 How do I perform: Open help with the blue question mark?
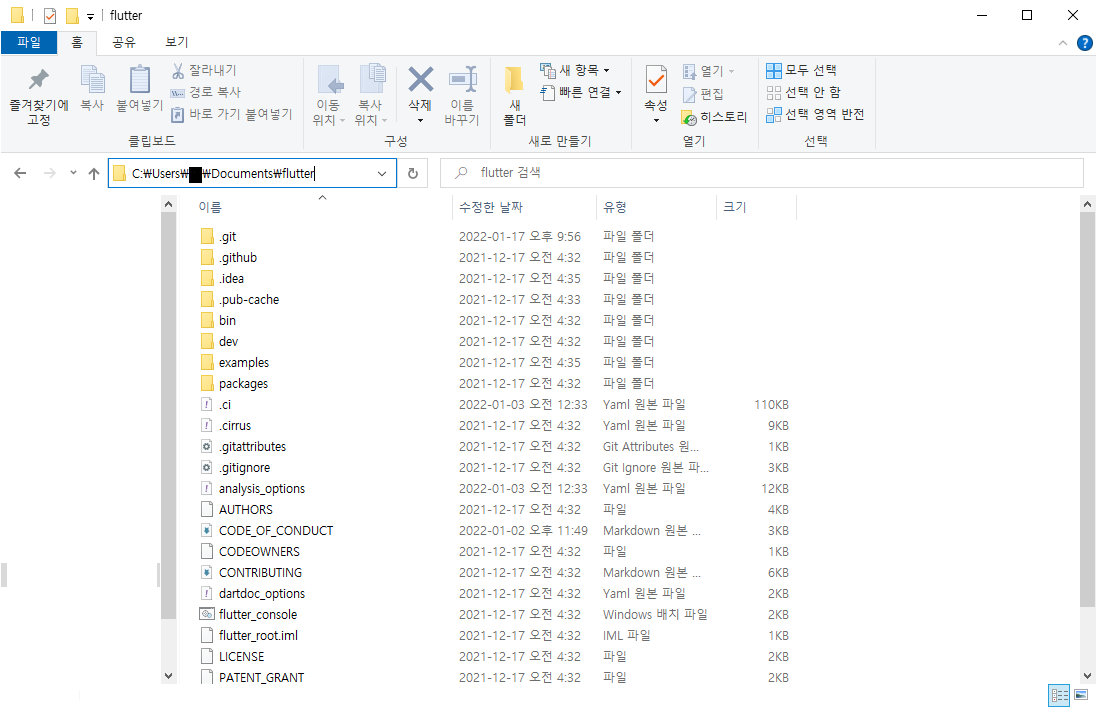pos(1084,43)
